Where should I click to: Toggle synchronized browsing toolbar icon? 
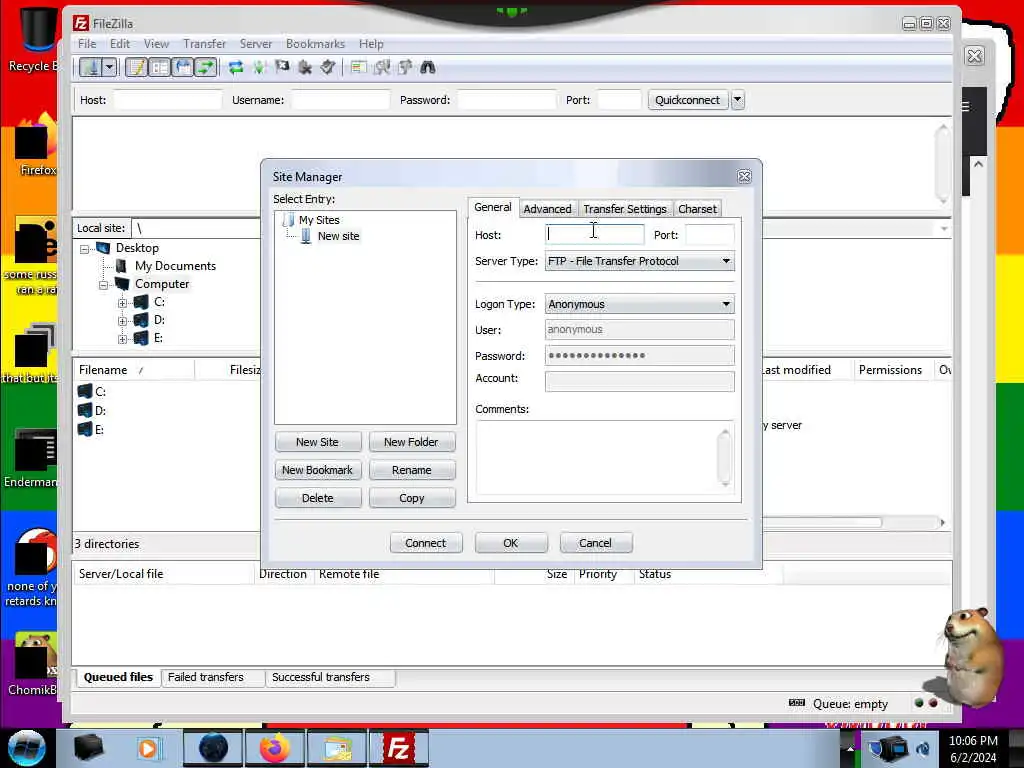(x=404, y=67)
